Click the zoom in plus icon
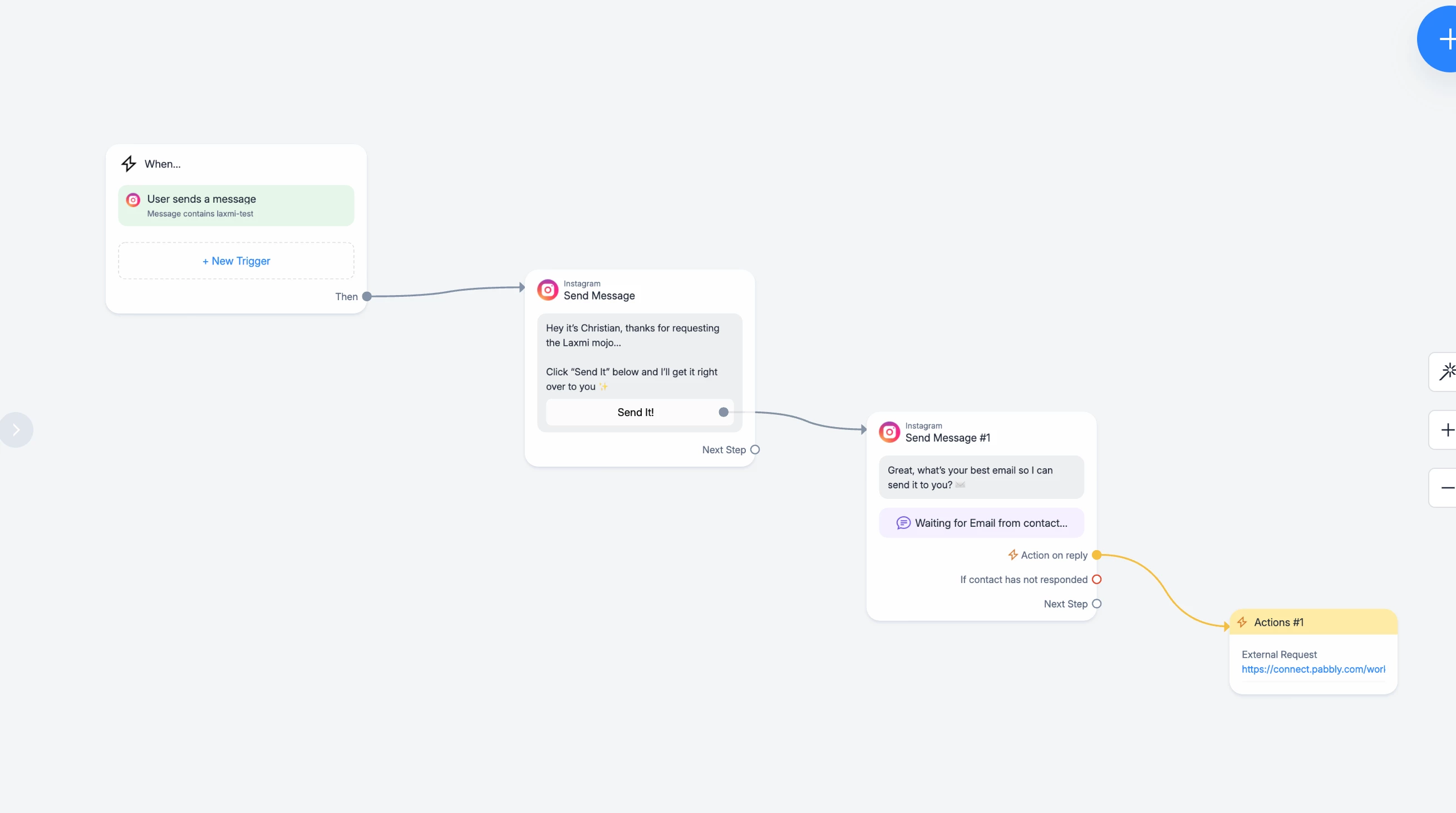 point(1447,430)
